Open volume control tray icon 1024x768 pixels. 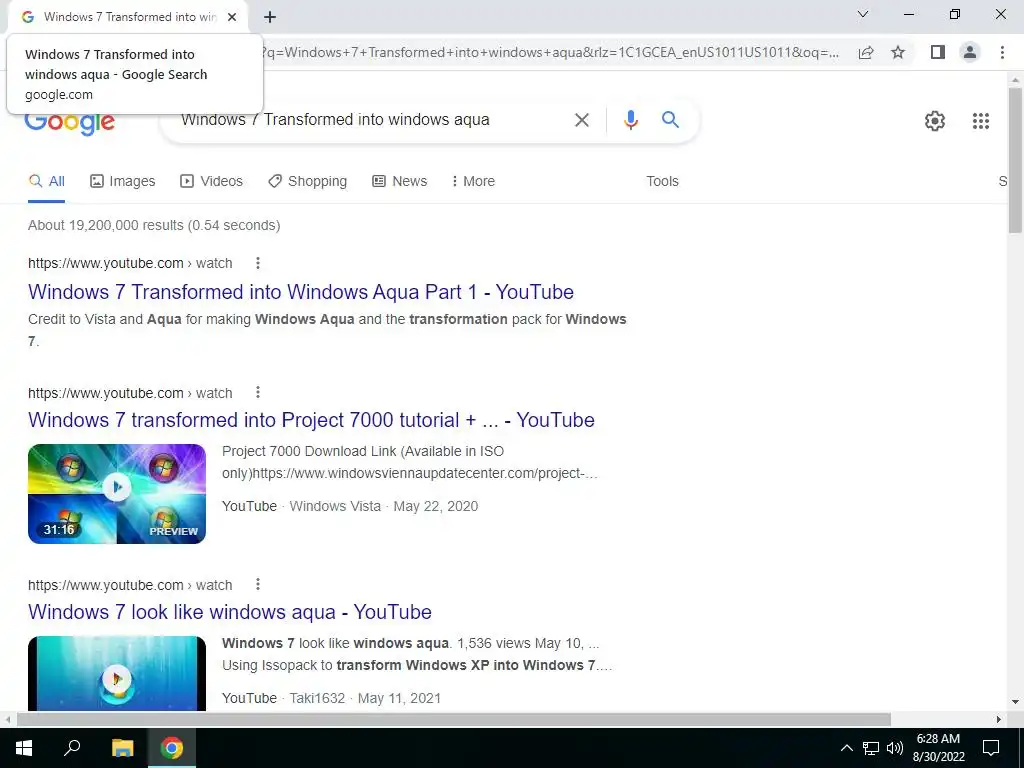click(x=895, y=748)
